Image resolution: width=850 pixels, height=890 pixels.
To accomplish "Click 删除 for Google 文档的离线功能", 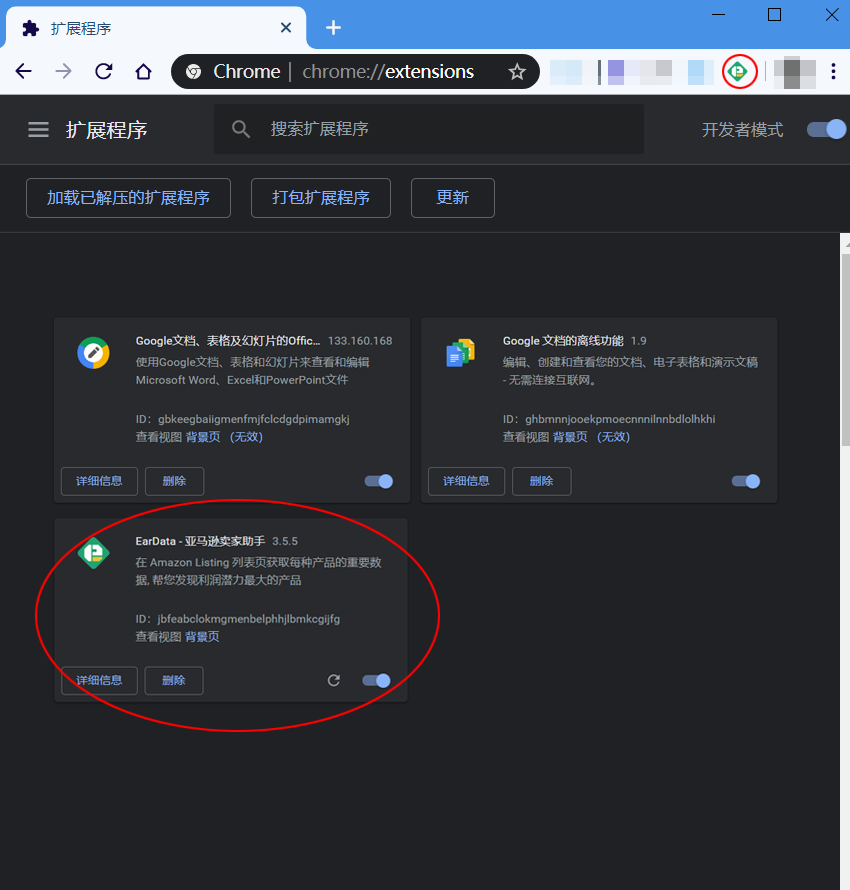I will click(541, 481).
